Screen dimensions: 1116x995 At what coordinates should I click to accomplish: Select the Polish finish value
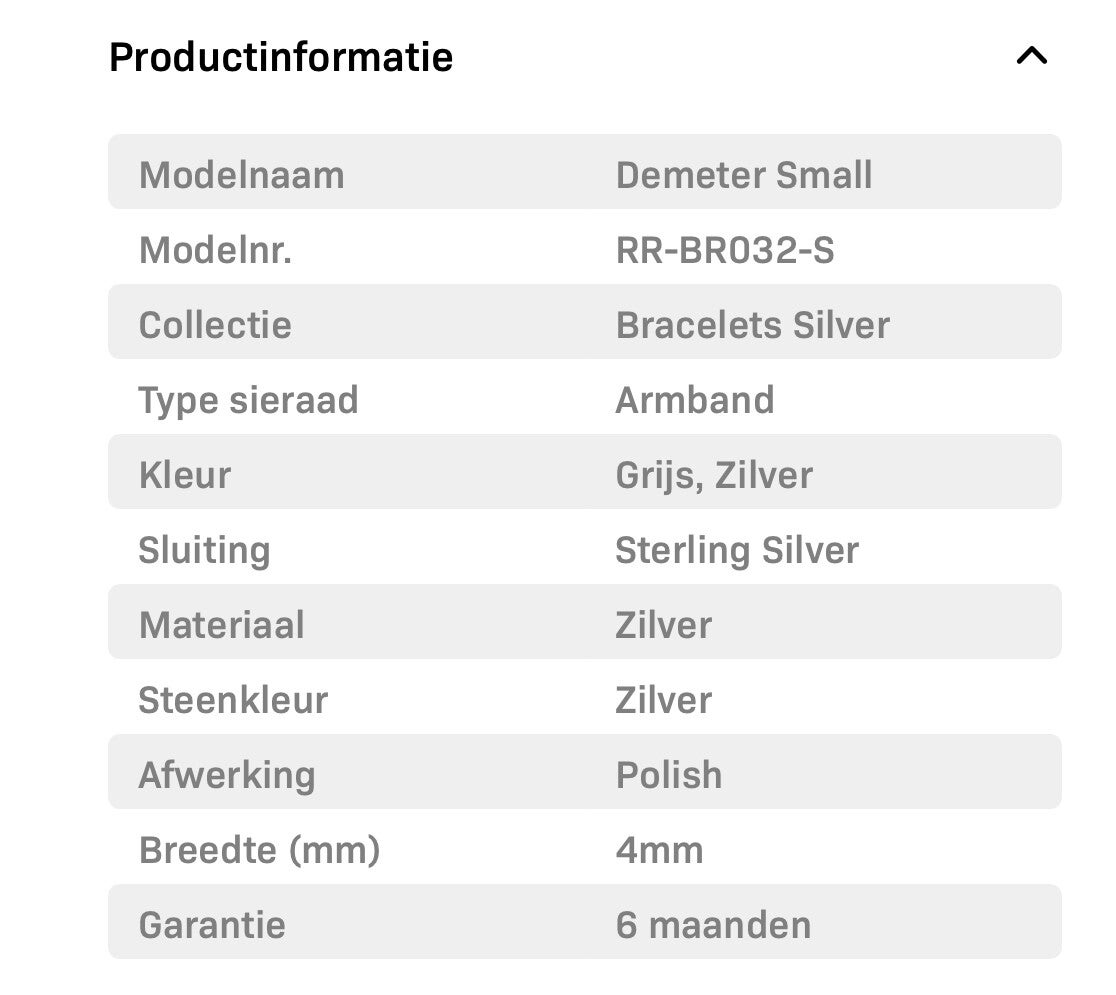pos(668,775)
